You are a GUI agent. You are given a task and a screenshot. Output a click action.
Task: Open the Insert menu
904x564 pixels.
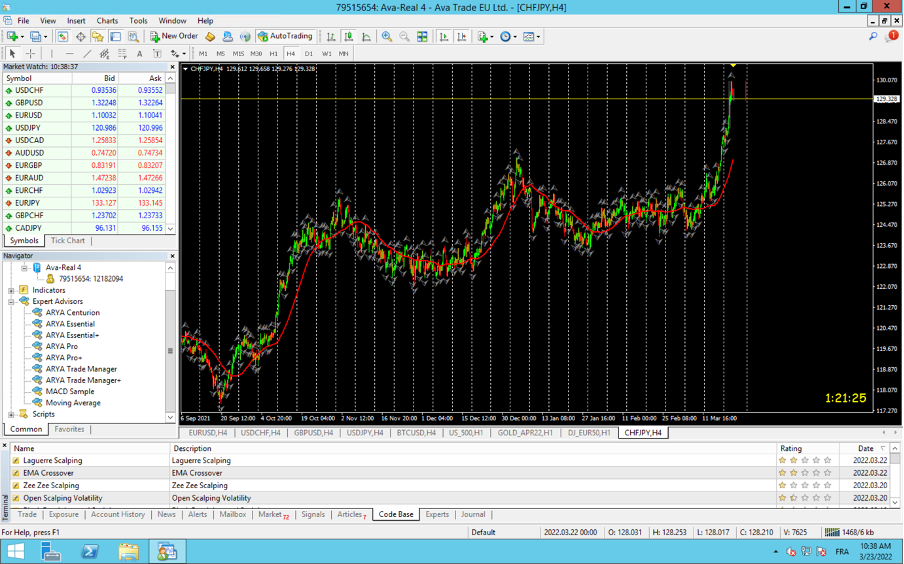coord(76,21)
